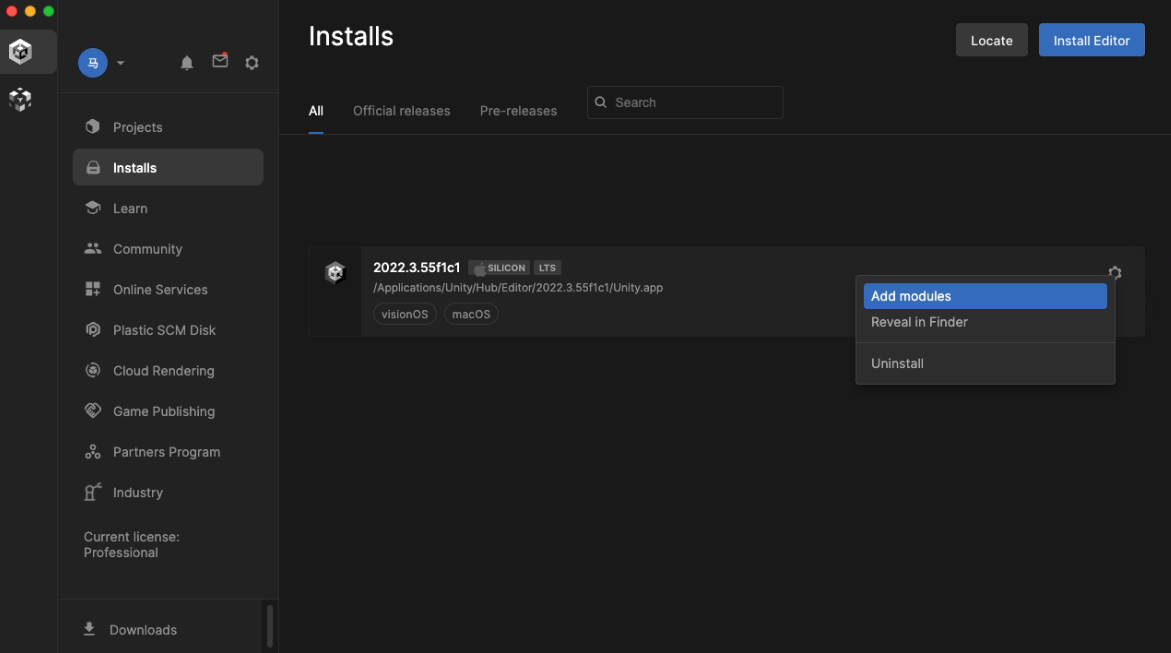Click the SILICON badge
The width and height of the screenshot is (1171, 653).
[x=499, y=267]
